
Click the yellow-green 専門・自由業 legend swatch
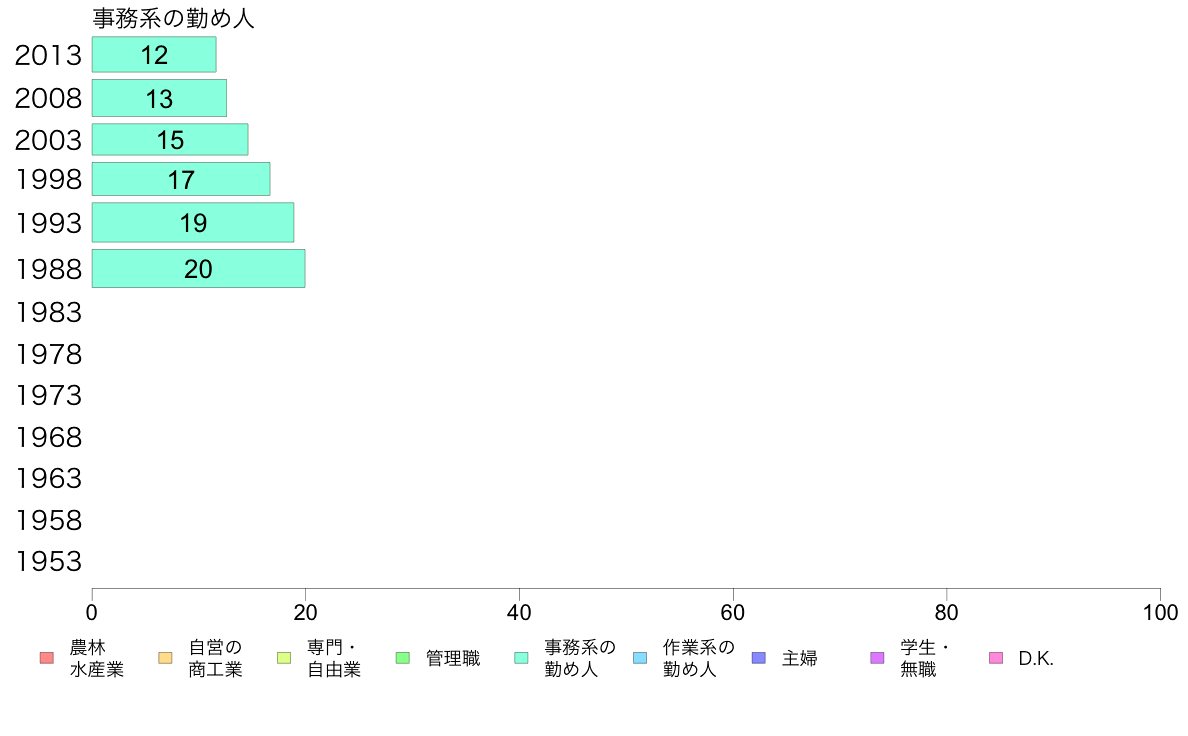click(284, 658)
